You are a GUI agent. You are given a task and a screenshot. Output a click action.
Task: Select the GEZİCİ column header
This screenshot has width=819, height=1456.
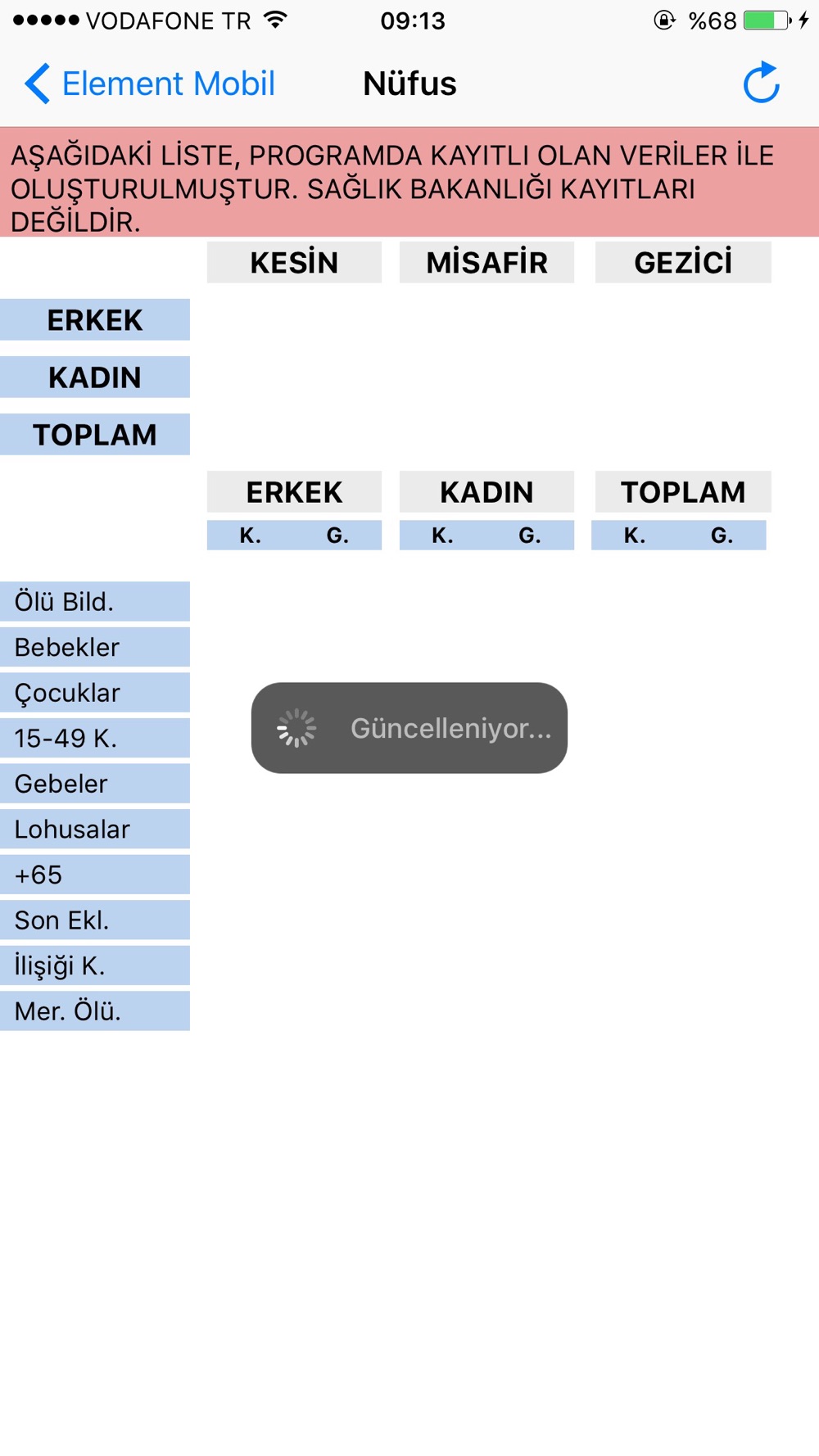click(x=683, y=262)
